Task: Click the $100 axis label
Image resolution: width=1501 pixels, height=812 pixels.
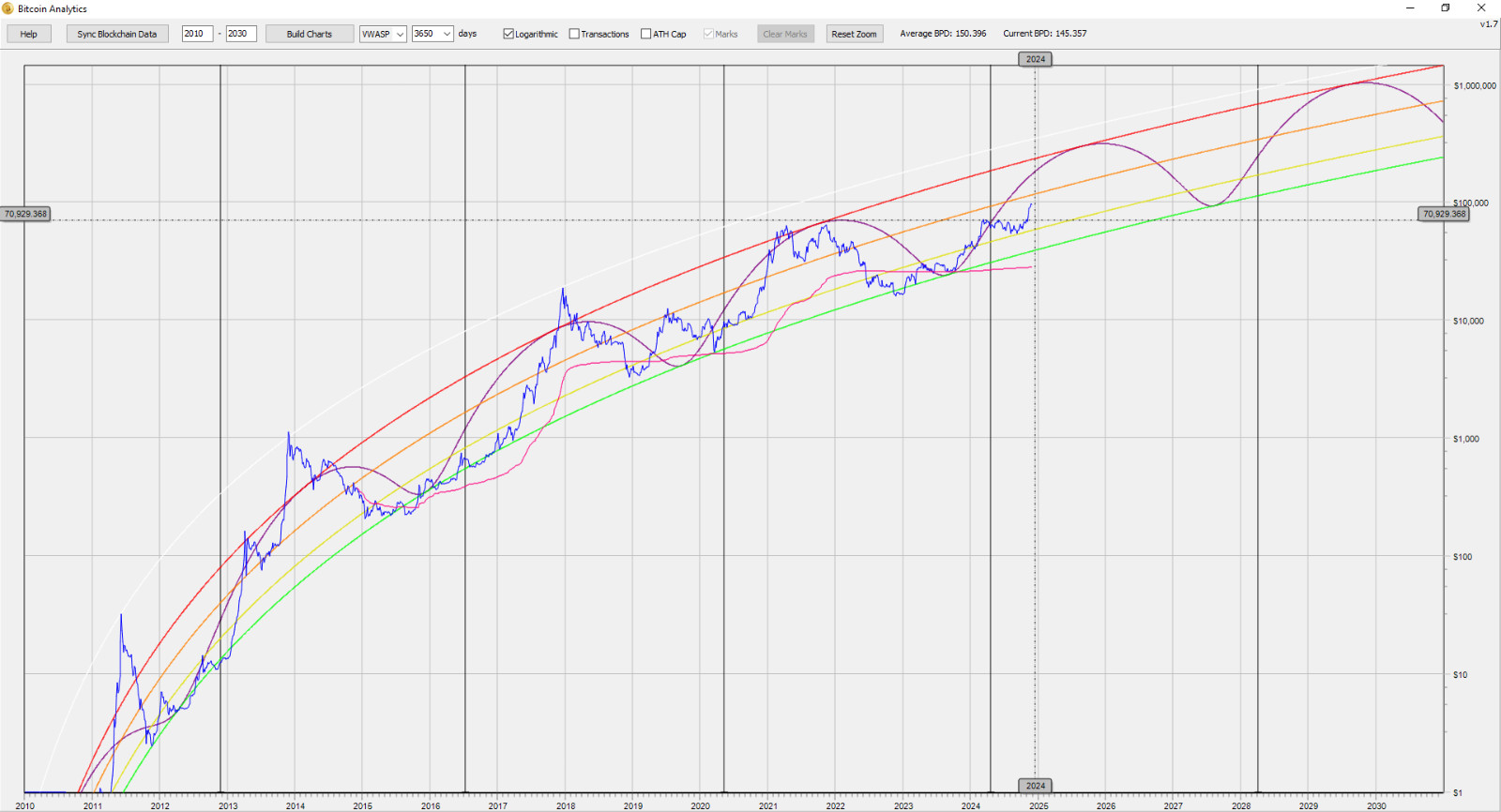Action: (x=1463, y=557)
